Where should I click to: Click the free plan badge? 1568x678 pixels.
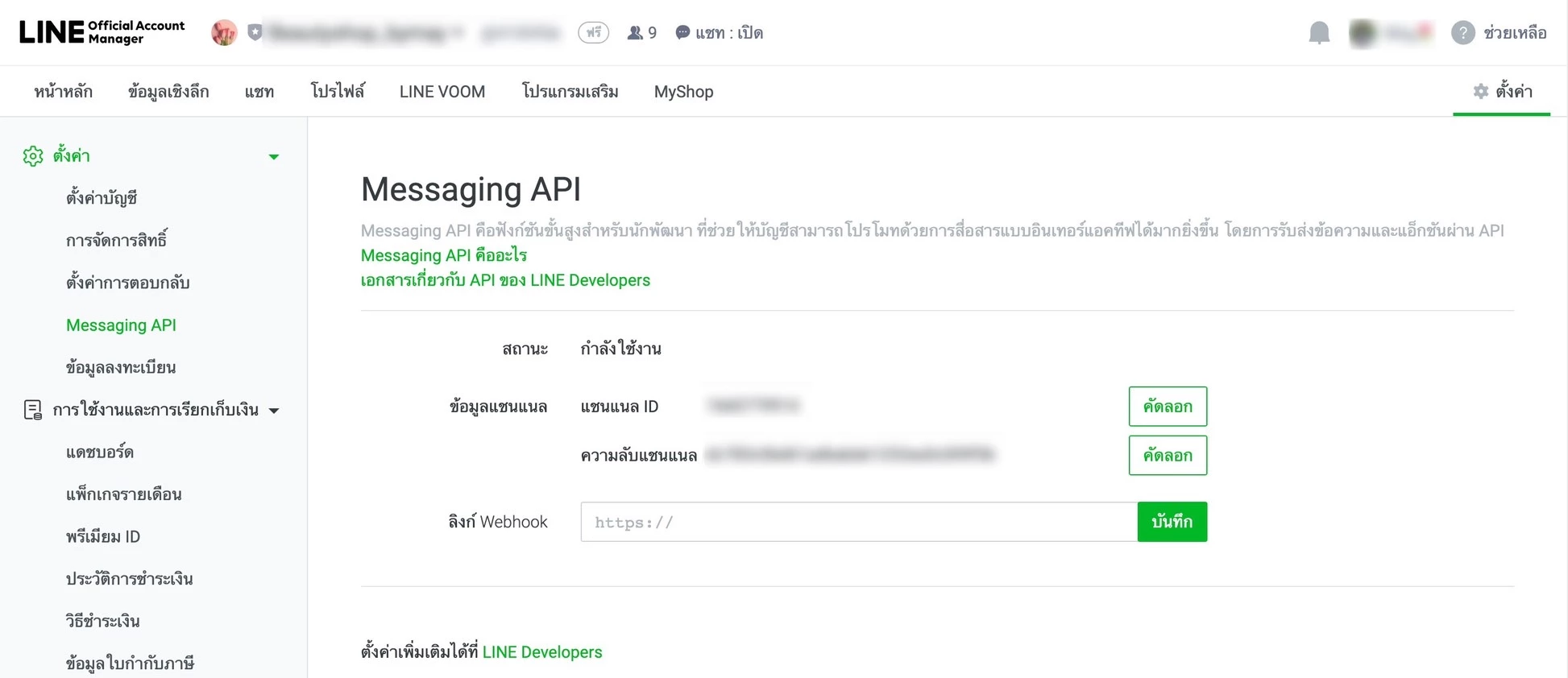coord(594,32)
